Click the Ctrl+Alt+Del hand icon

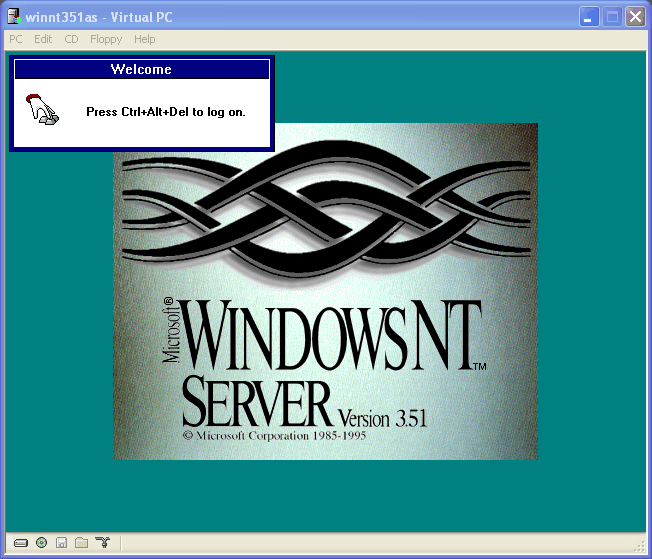(42, 109)
